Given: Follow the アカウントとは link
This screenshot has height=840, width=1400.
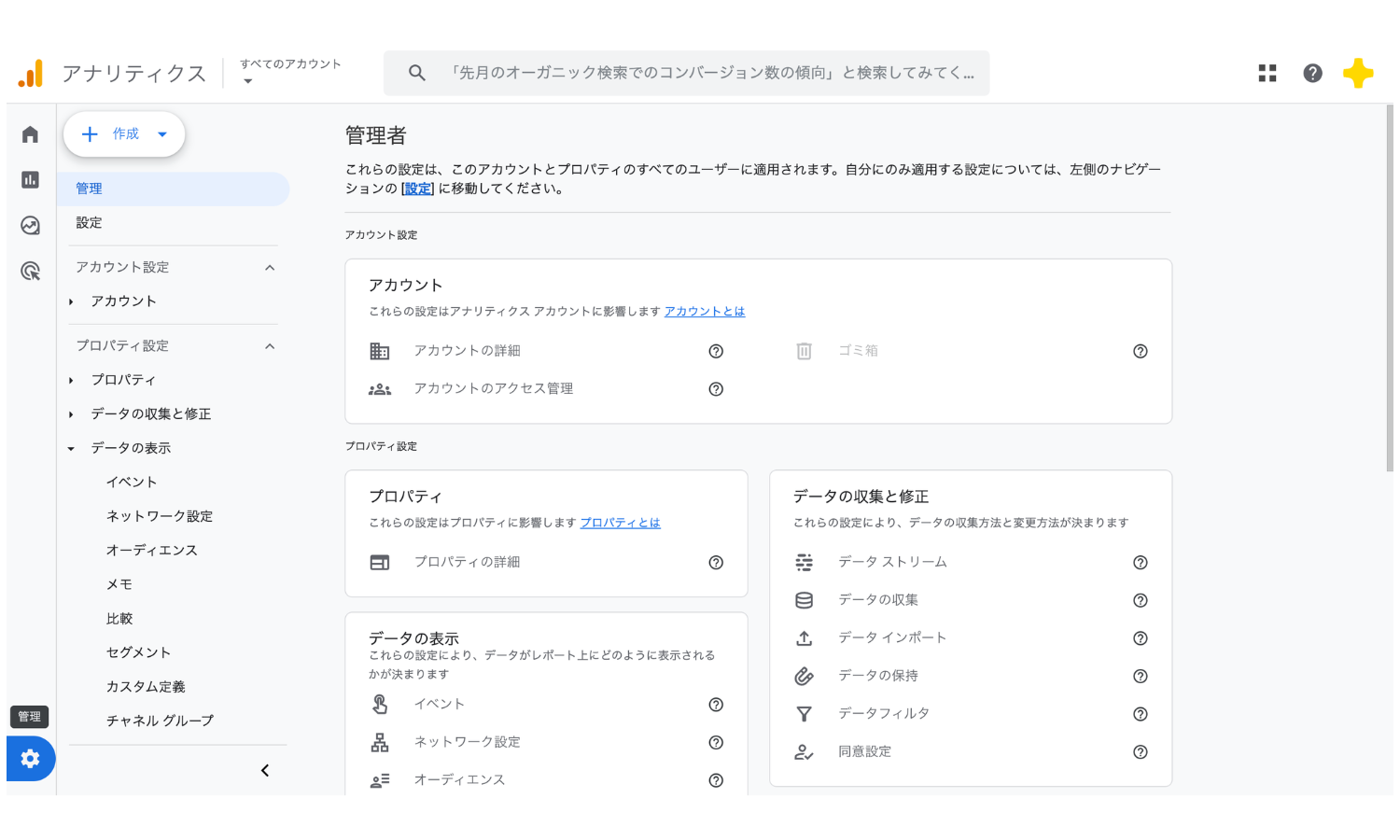Looking at the screenshot, I should (x=705, y=312).
